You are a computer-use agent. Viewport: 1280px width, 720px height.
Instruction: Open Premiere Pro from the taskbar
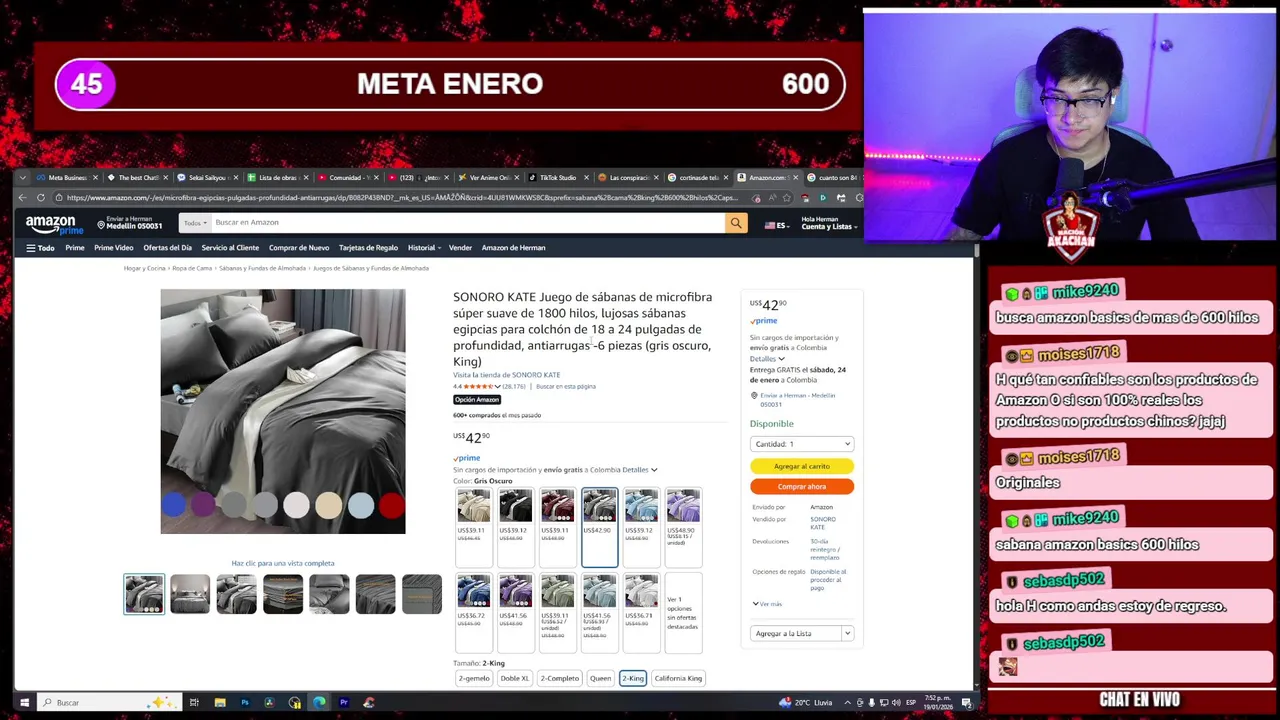[x=344, y=703]
